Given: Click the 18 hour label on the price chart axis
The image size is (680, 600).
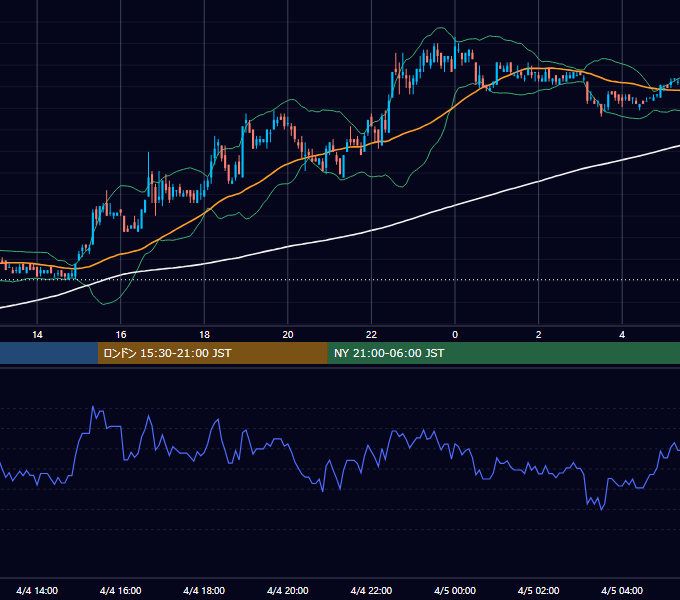Looking at the screenshot, I should (x=204, y=335).
